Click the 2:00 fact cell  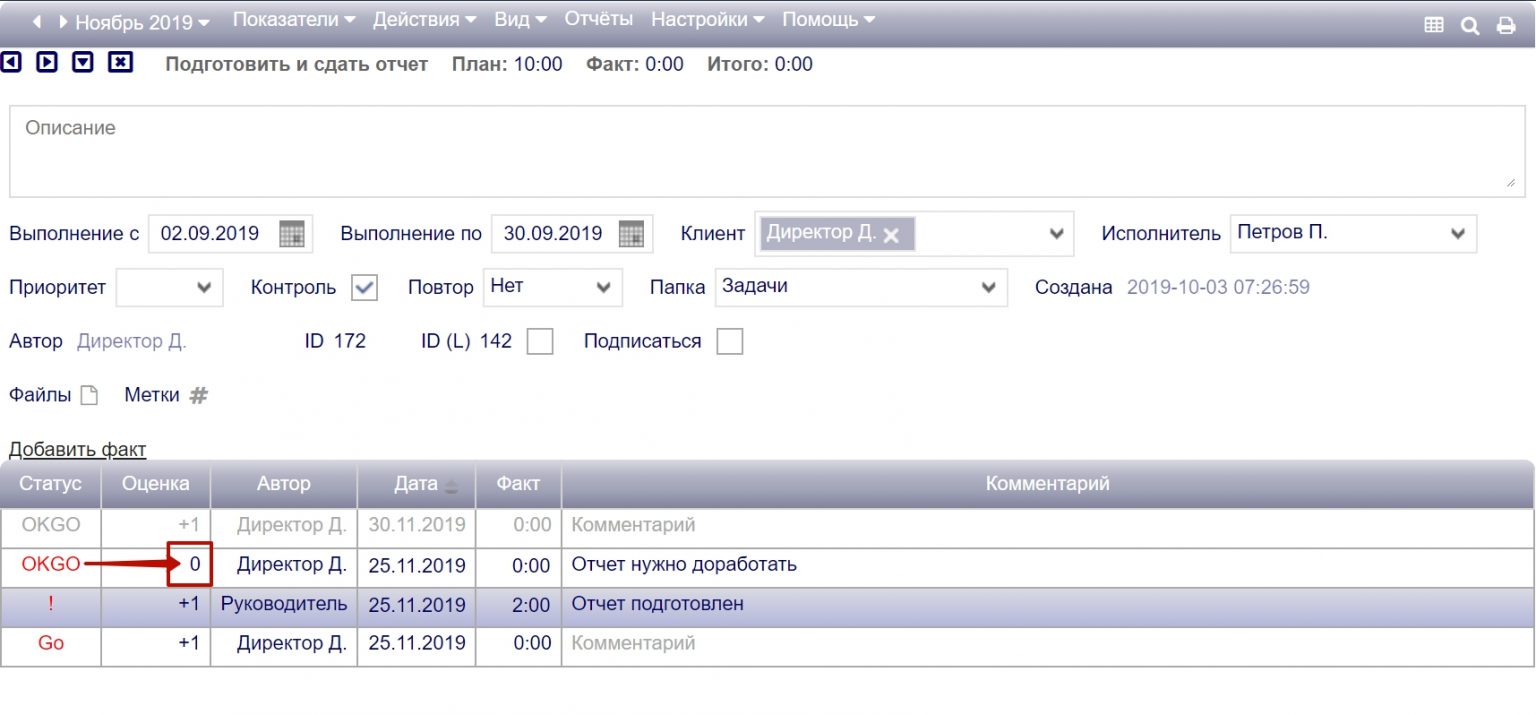point(518,605)
